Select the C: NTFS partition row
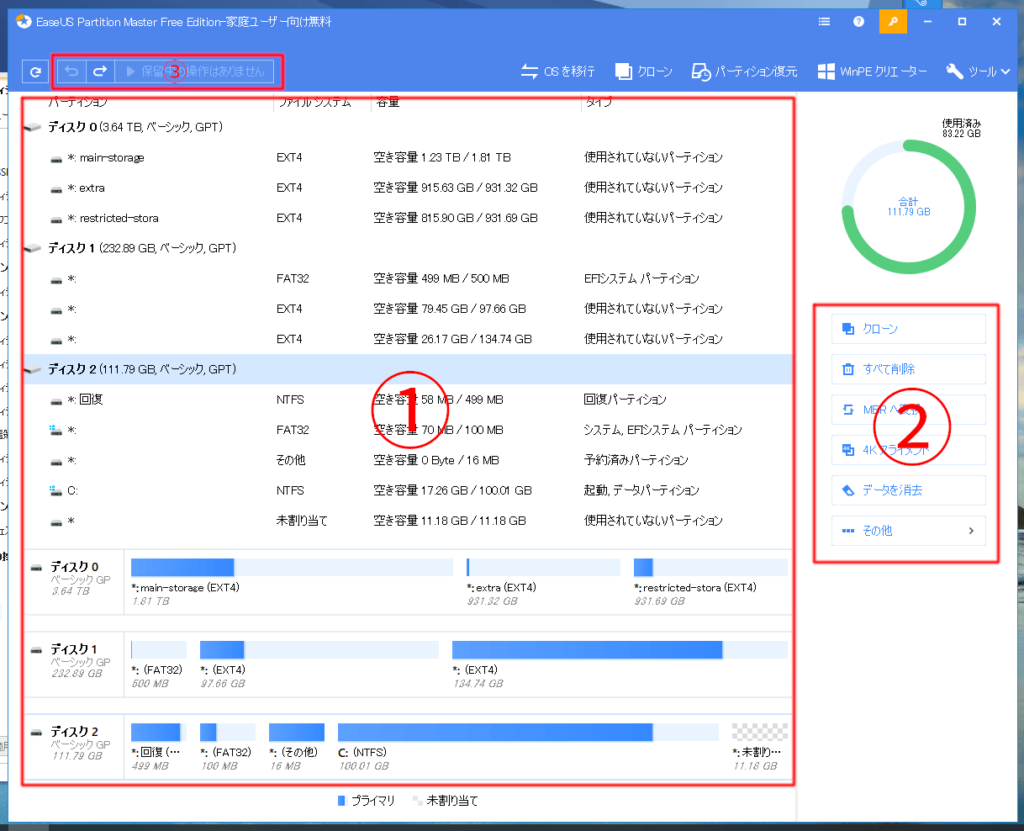The height and width of the screenshot is (831, 1024). [408, 491]
